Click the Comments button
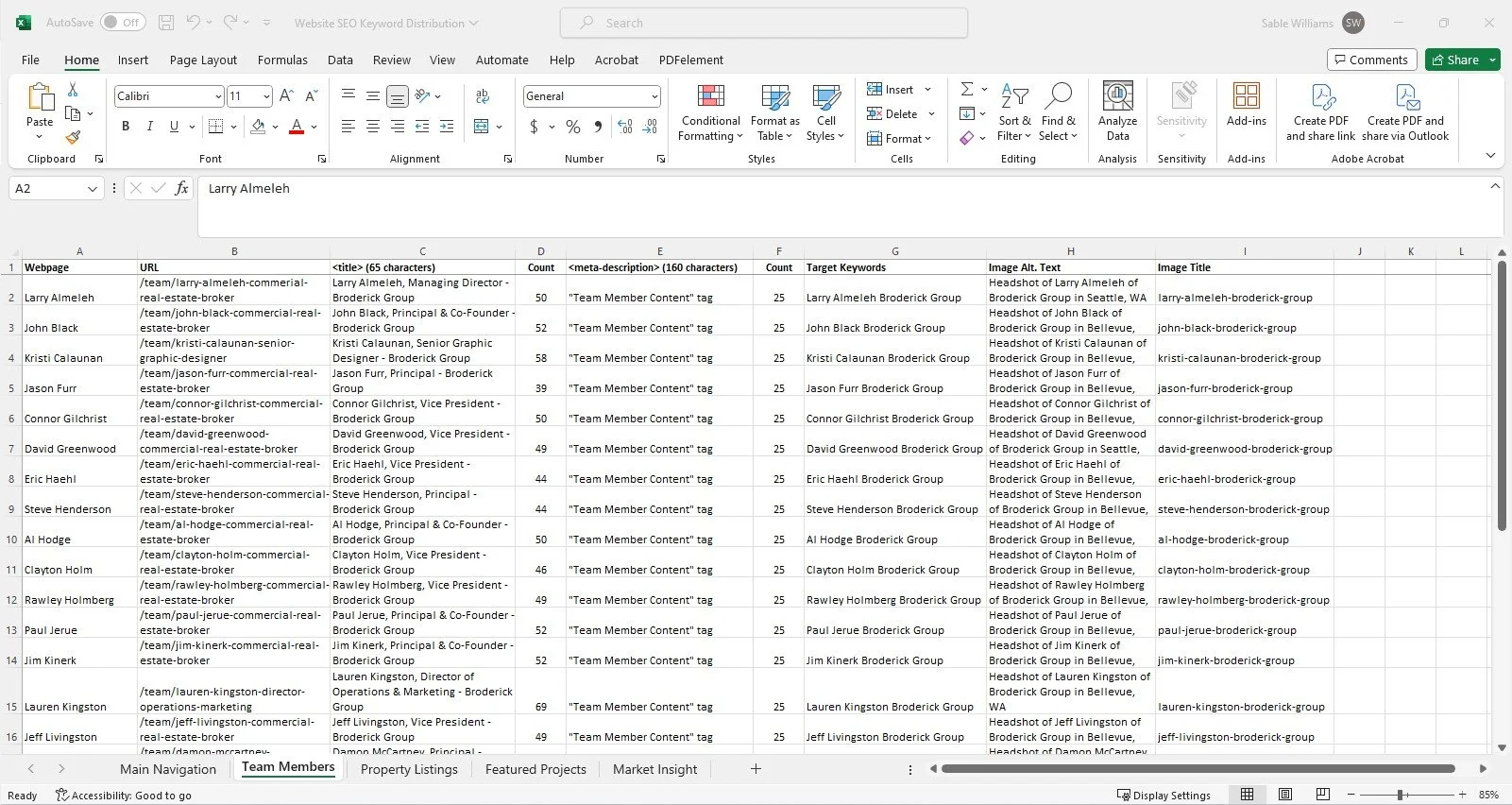 1371,60
